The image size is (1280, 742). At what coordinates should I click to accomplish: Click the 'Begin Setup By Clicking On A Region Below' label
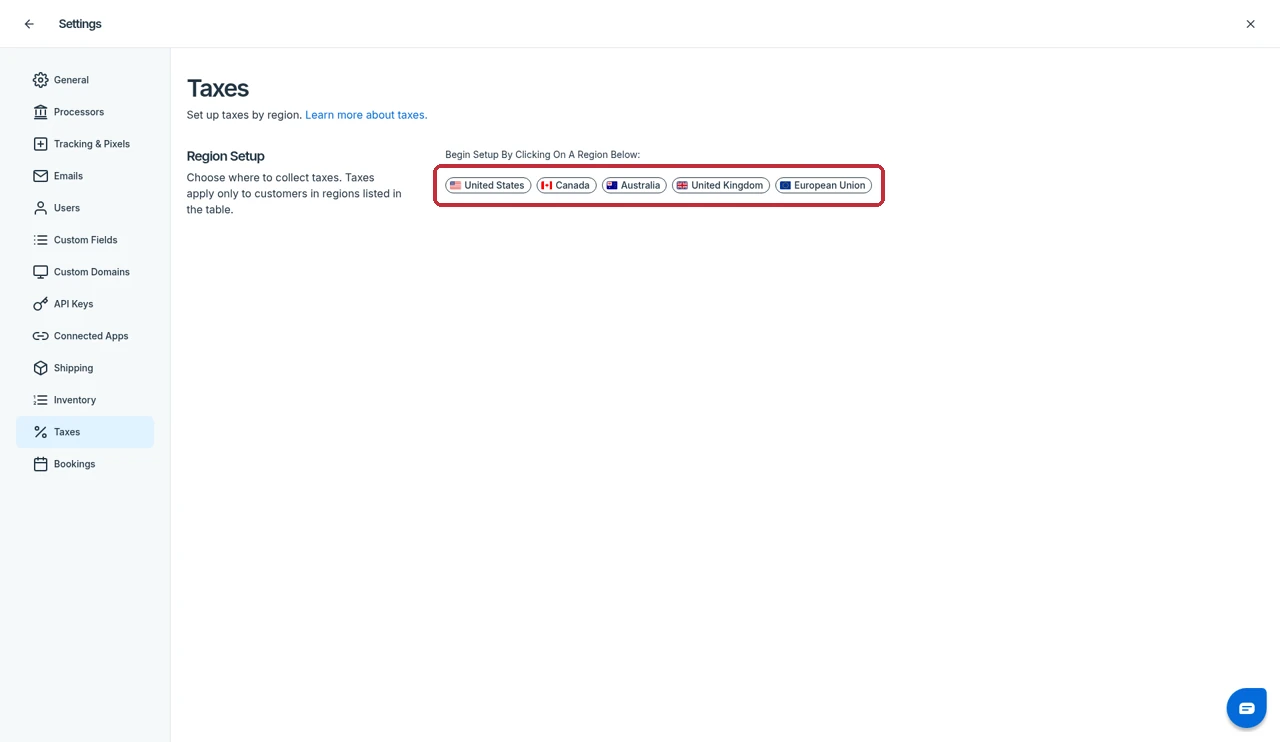click(x=542, y=155)
